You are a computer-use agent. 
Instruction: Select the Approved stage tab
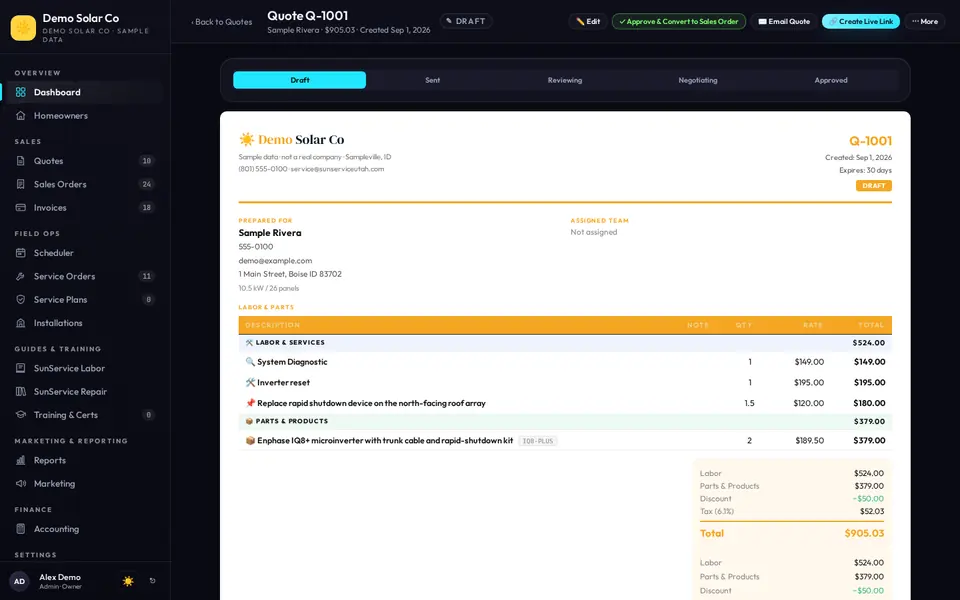pyautogui.click(x=831, y=80)
